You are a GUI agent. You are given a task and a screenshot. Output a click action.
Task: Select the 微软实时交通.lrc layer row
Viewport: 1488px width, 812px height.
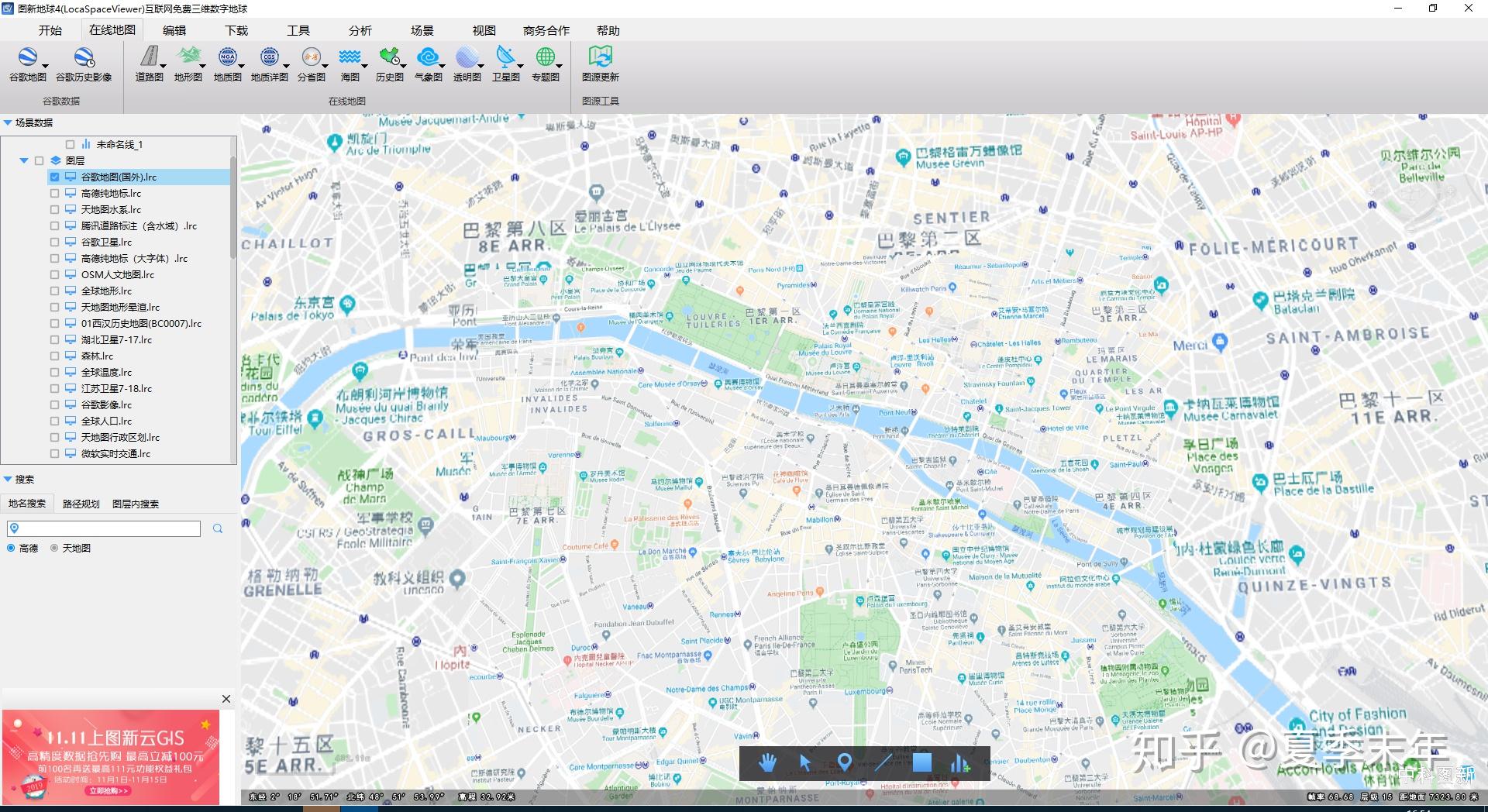point(116,453)
